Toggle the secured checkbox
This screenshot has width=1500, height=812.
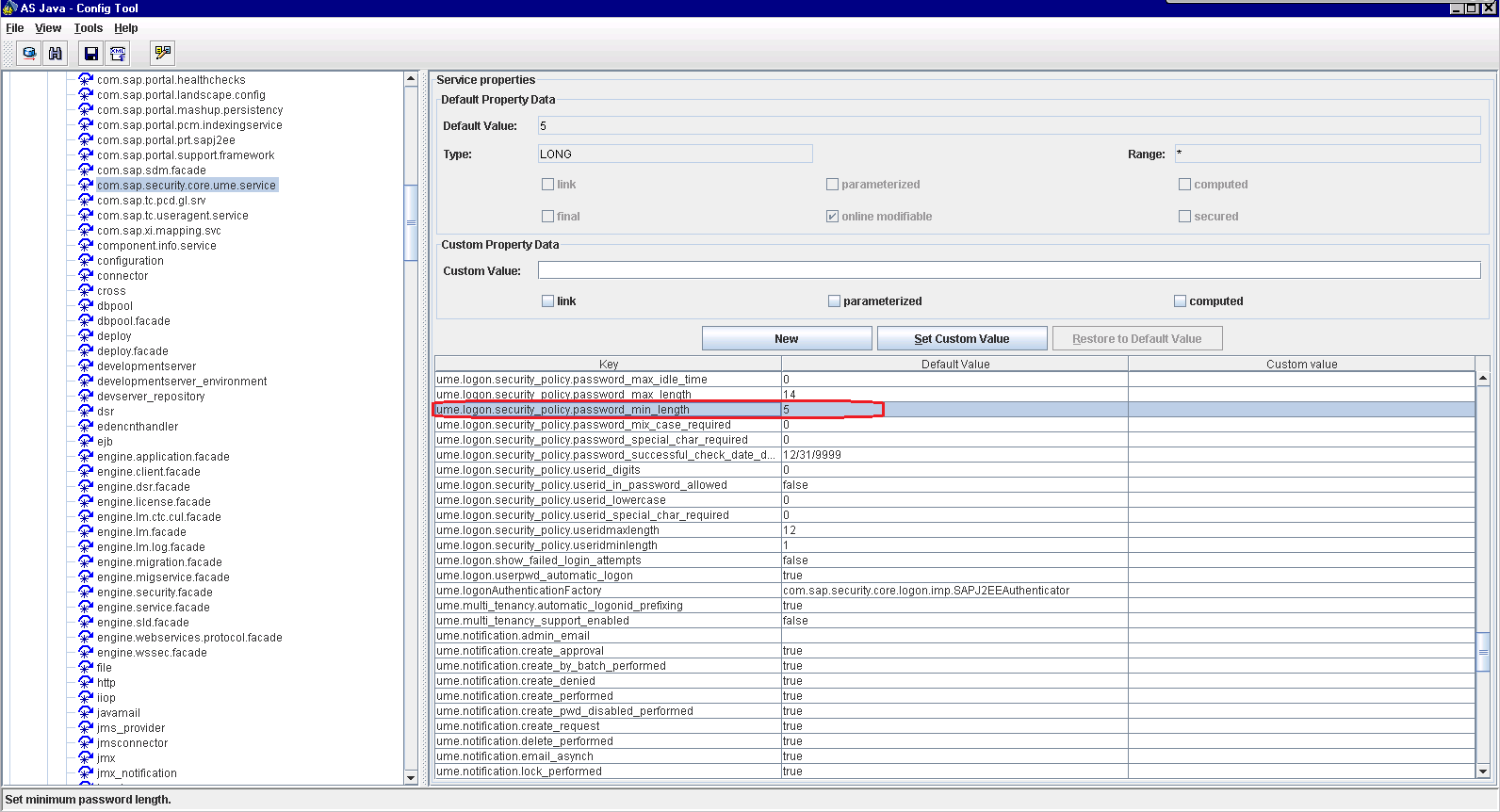[1184, 217]
